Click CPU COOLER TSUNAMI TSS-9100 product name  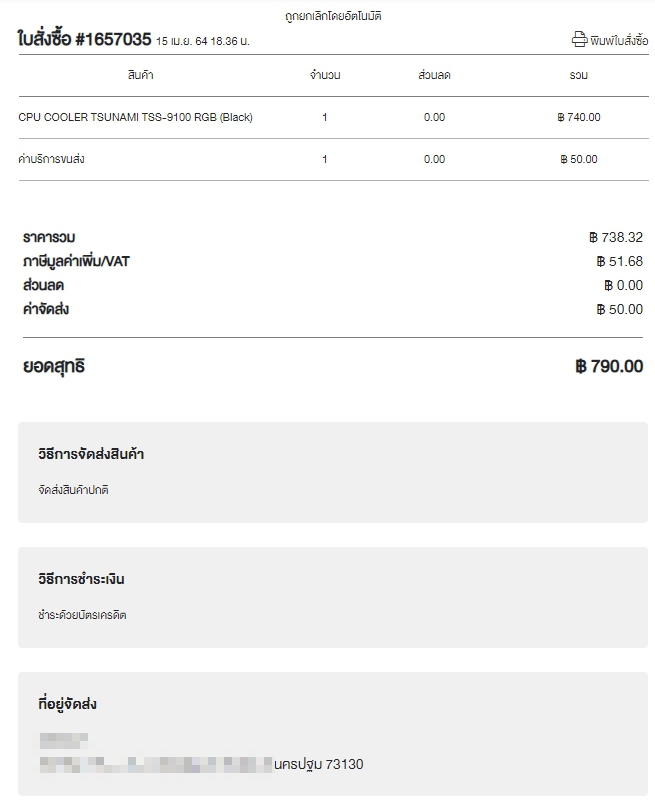tap(135, 117)
